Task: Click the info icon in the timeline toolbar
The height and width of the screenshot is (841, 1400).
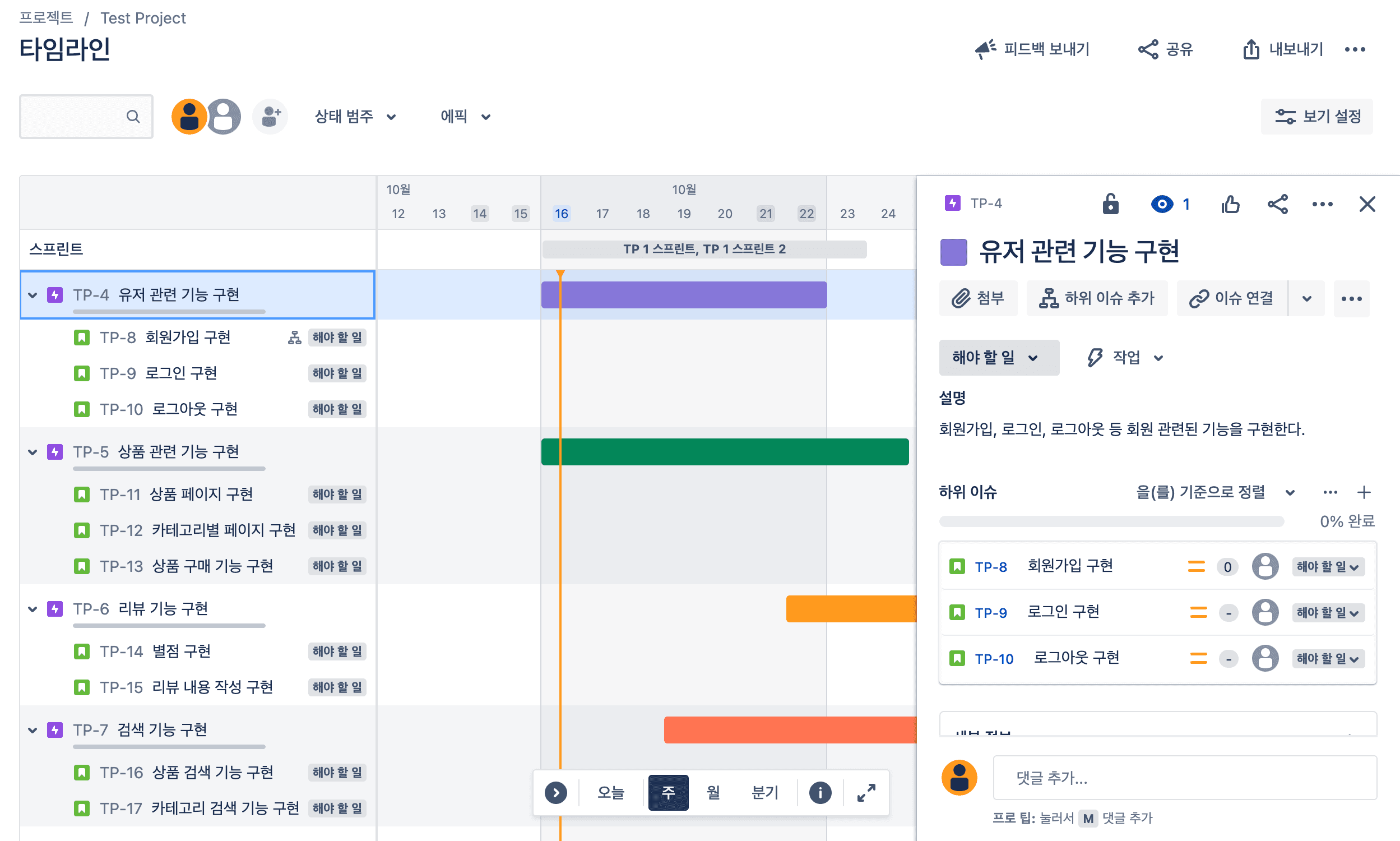Action: [819, 792]
